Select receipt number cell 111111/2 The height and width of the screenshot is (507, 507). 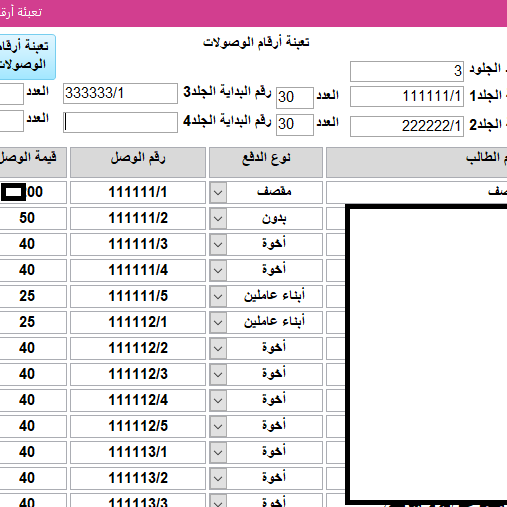coord(138,218)
